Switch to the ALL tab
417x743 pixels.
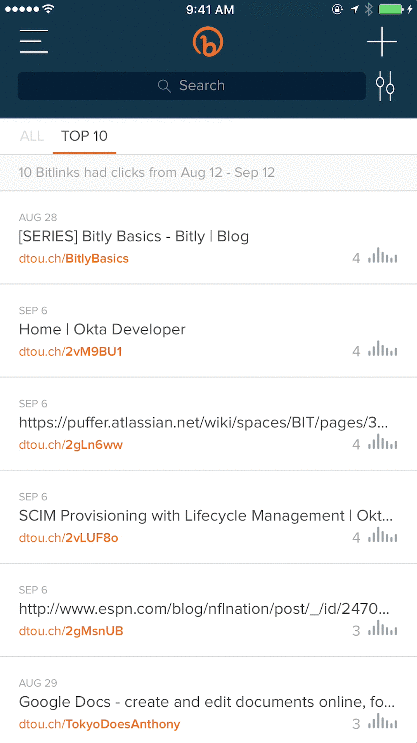point(32,136)
